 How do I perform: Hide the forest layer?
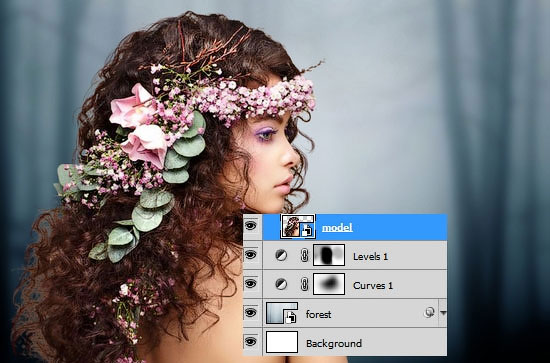point(250,312)
